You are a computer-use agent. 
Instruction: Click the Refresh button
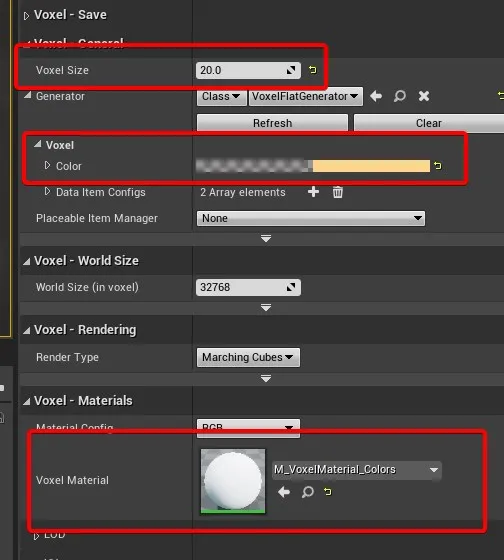pos(272,123)
